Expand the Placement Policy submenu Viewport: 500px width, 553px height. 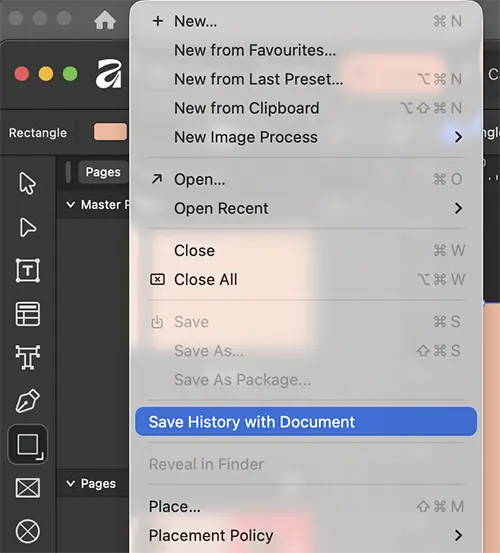coord(306,535)
